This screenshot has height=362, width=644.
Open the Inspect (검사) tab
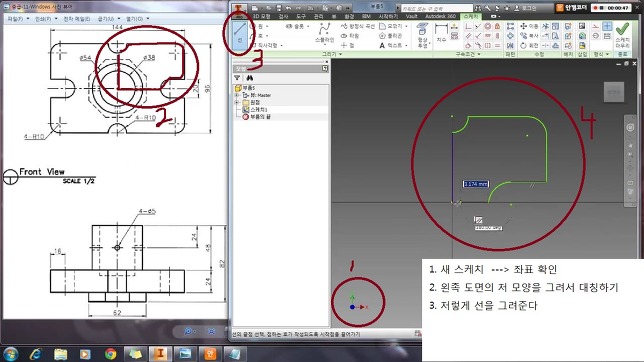coord(283,16)
